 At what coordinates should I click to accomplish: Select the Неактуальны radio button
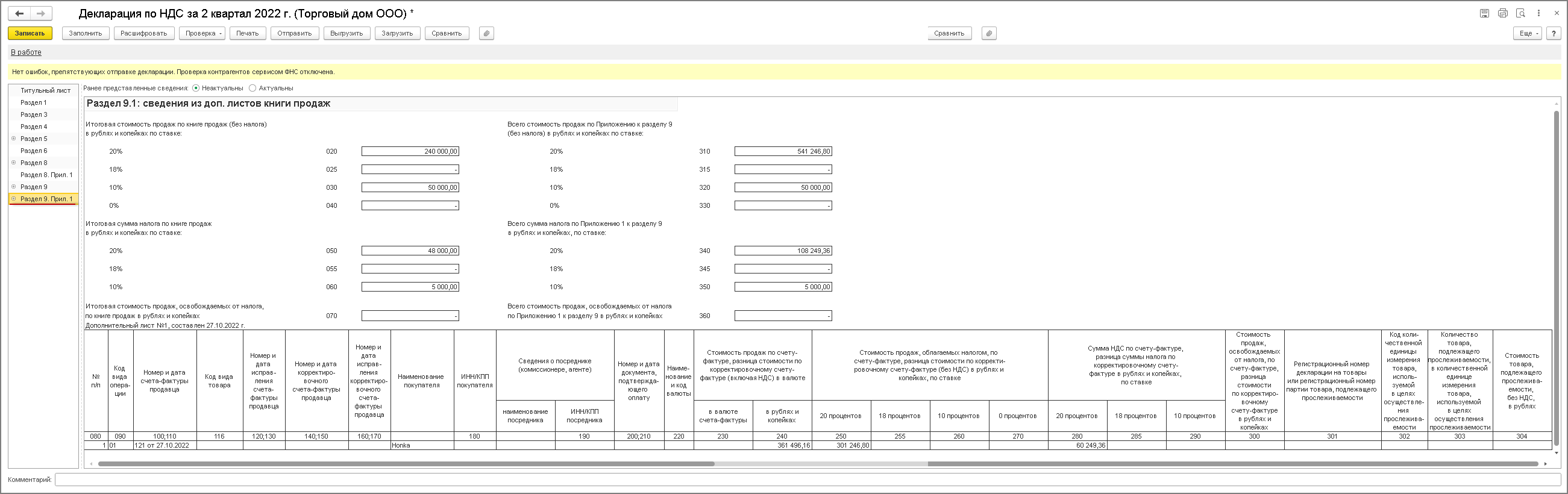click(x=196, y=88)
